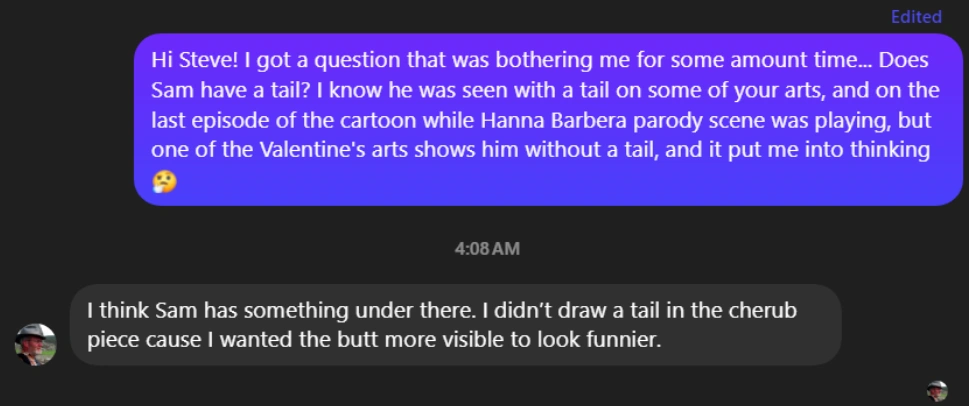
Task: Open Steve's profile picture beside his reply
Action: 36,344
